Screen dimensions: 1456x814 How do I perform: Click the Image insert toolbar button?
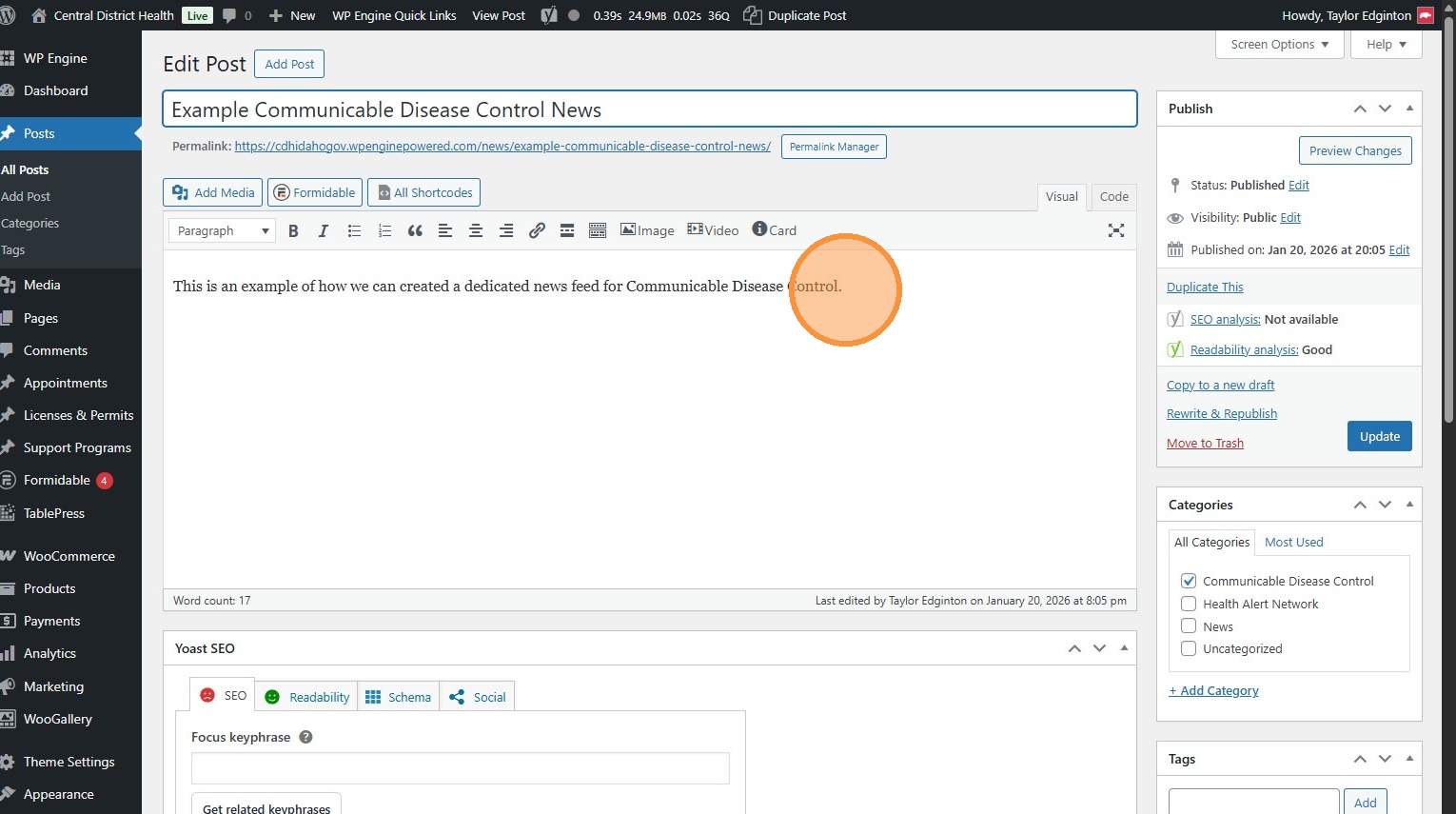(647, 230)
